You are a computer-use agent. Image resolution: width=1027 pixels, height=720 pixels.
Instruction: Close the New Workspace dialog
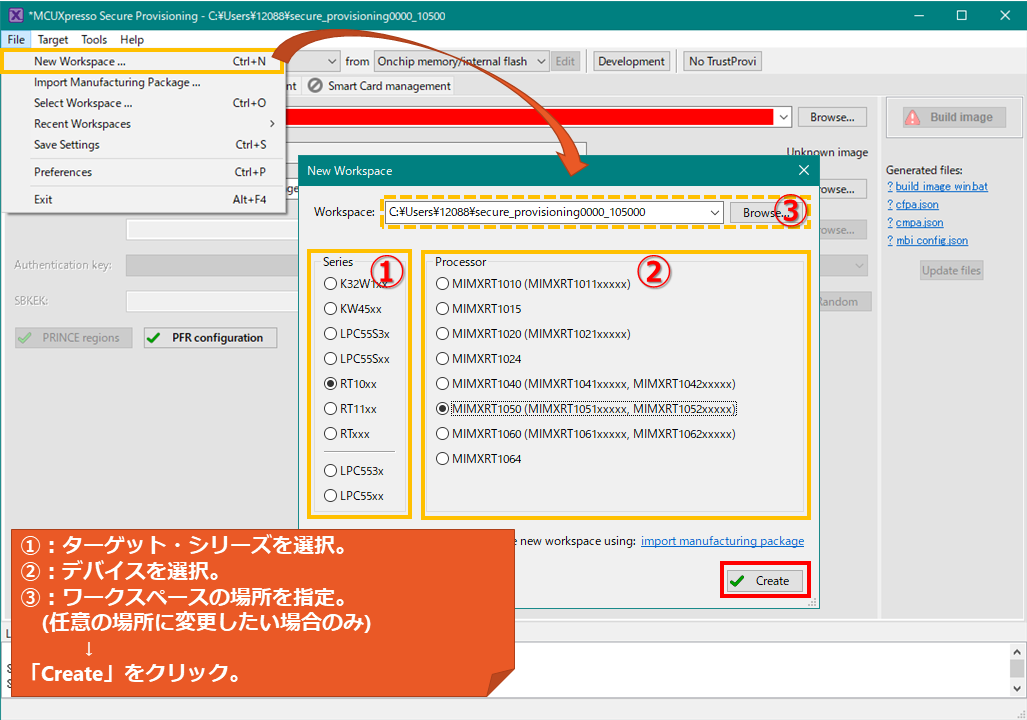[x=803, y=171]
